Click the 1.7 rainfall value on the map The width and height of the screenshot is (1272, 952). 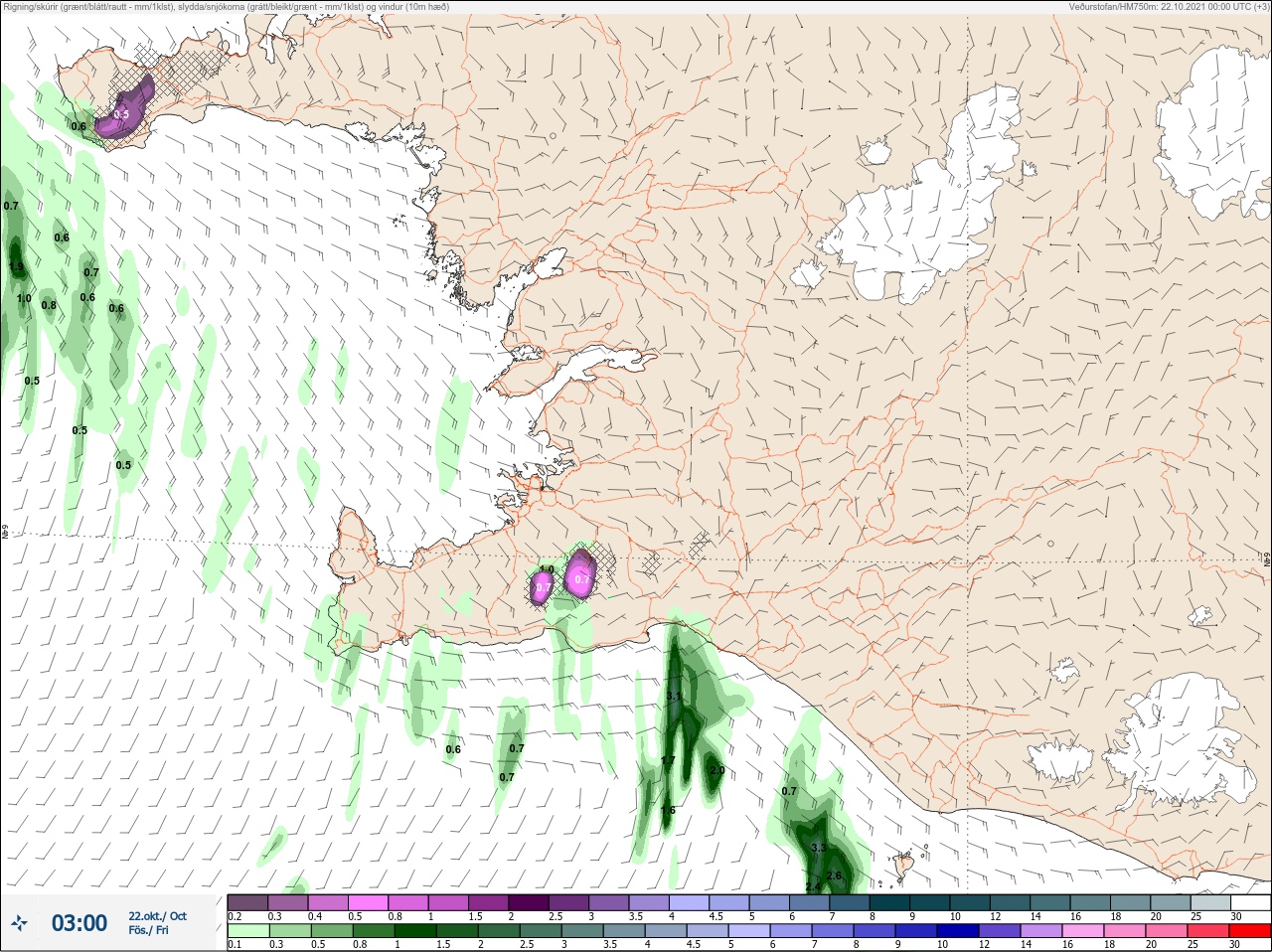coord(669,760)
